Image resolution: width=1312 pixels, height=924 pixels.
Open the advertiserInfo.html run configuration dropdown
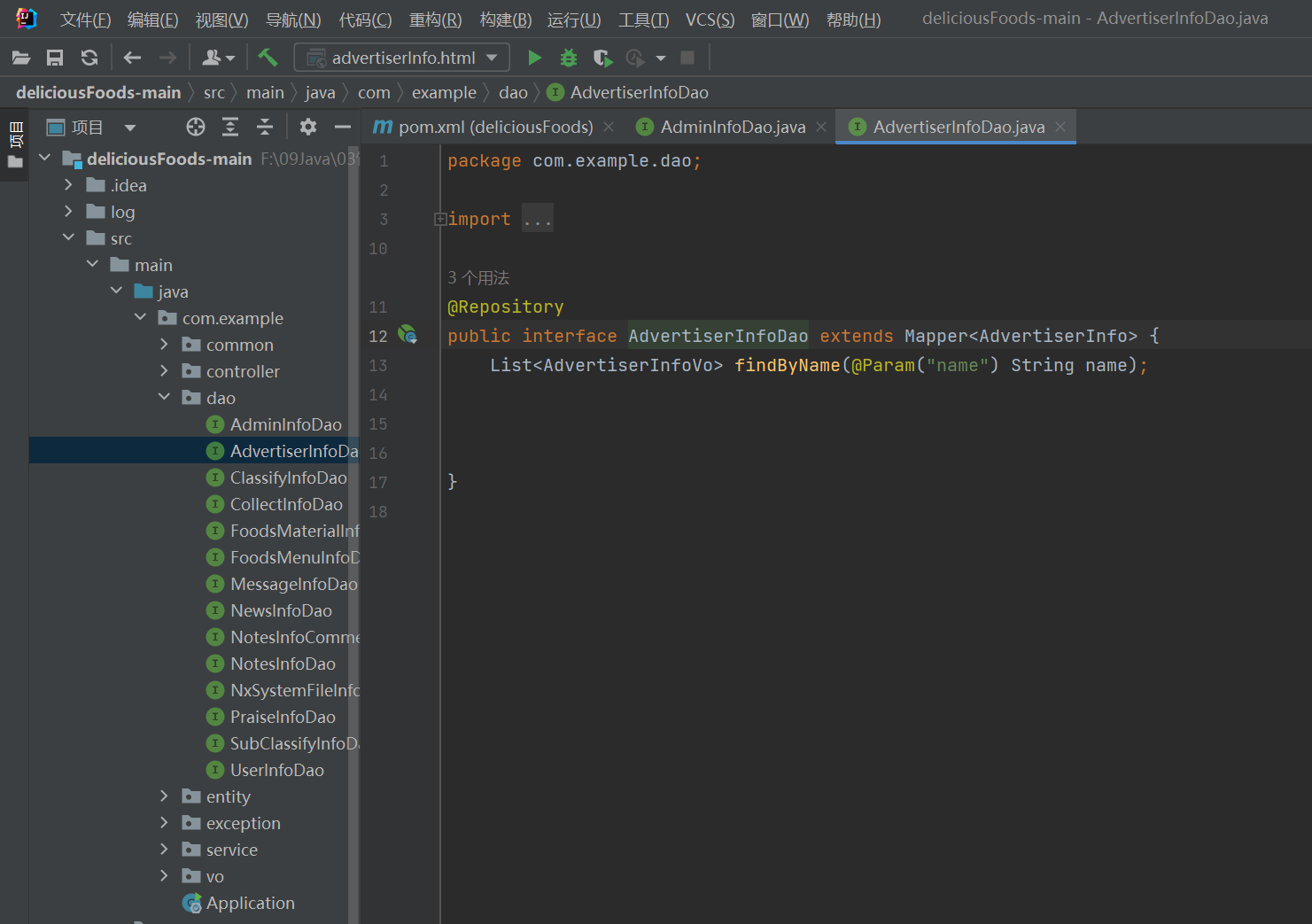point(402,58)
